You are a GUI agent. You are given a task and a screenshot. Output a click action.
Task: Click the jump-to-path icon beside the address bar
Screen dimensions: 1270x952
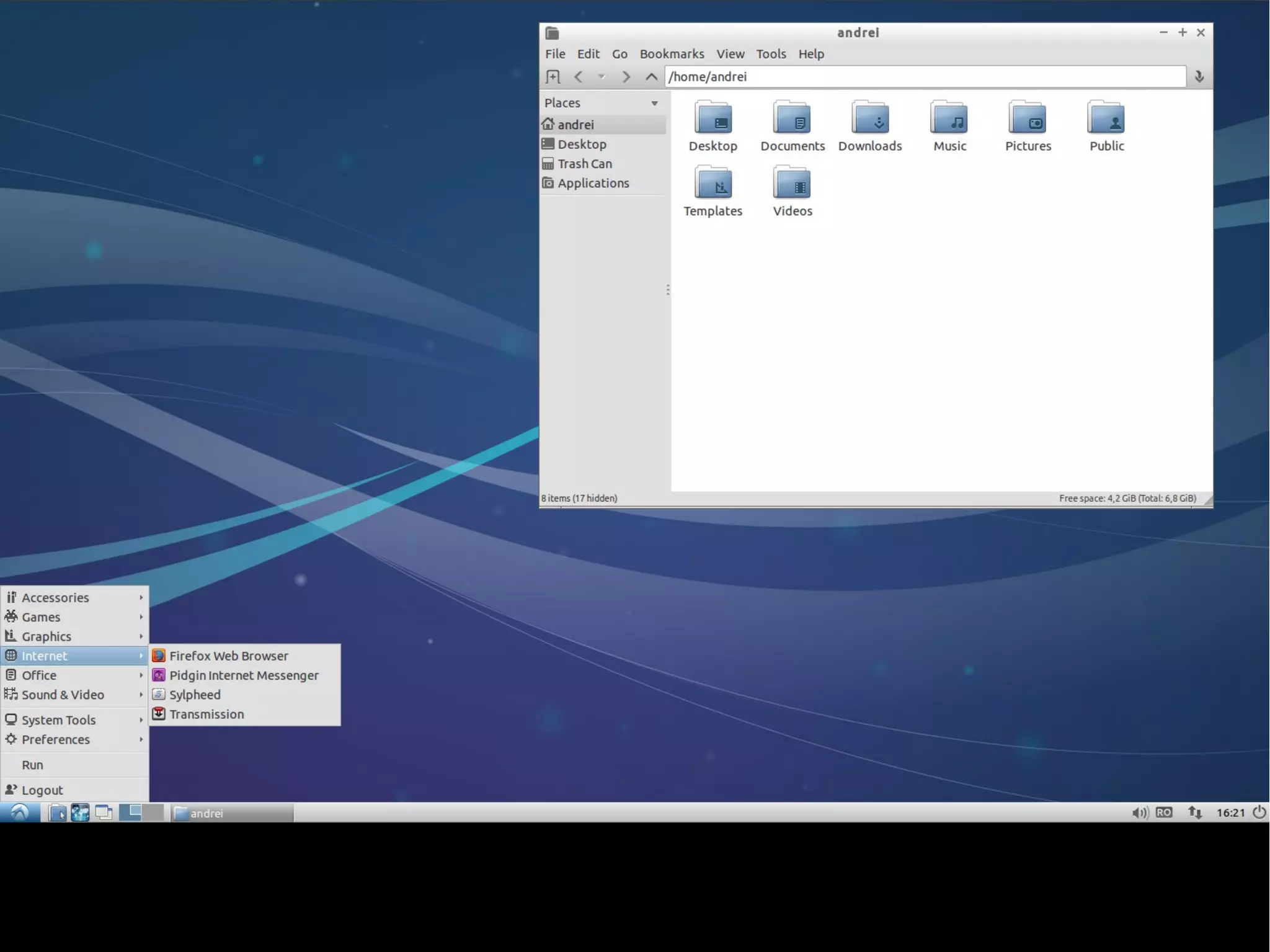click(1199, 76)
